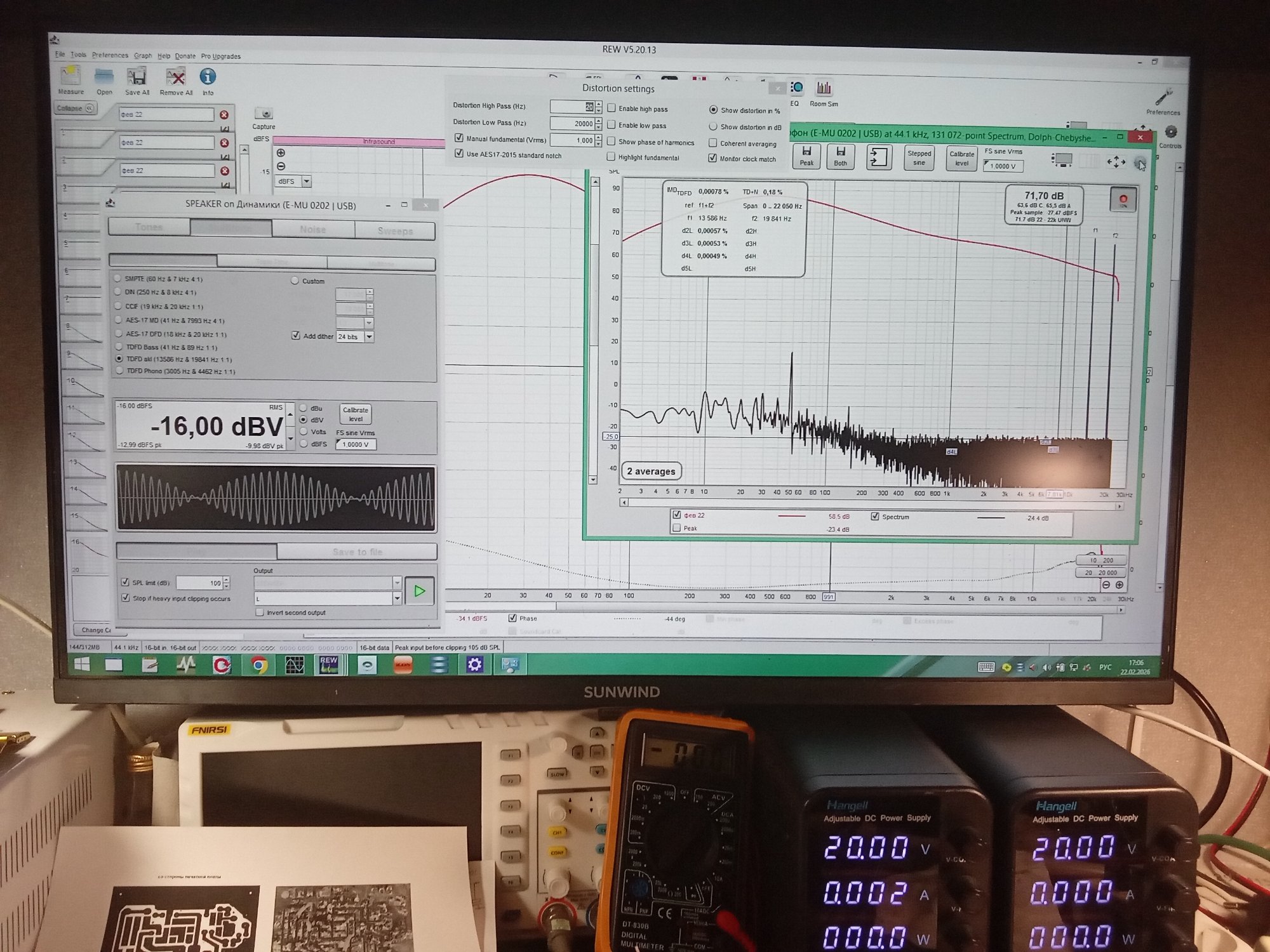Click Calibrate level button in generator
Image resolution: width=1270 pixels, height=952 pixels.
pyautogui.click(x=356, y=414)
